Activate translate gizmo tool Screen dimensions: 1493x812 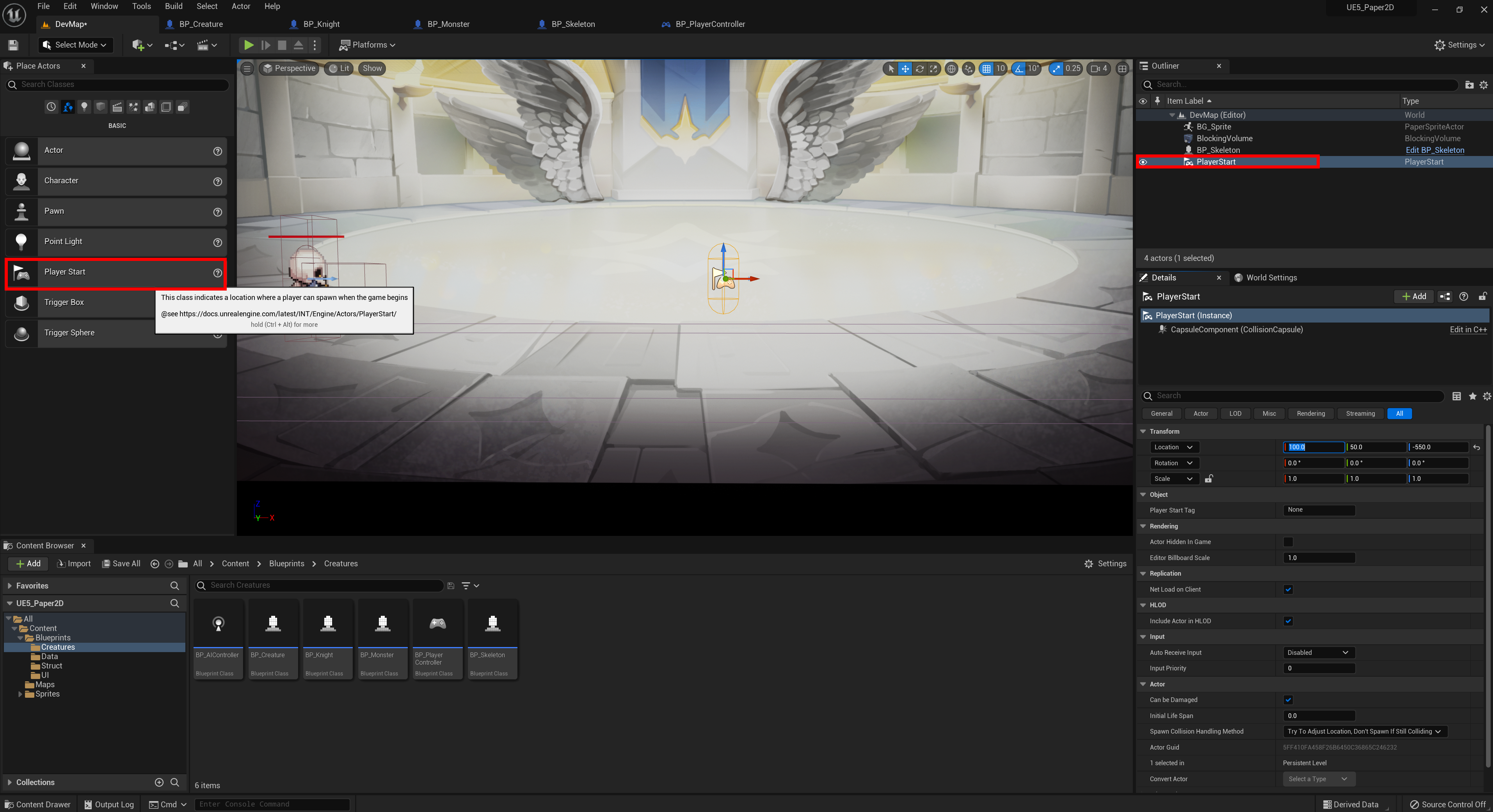905,68
